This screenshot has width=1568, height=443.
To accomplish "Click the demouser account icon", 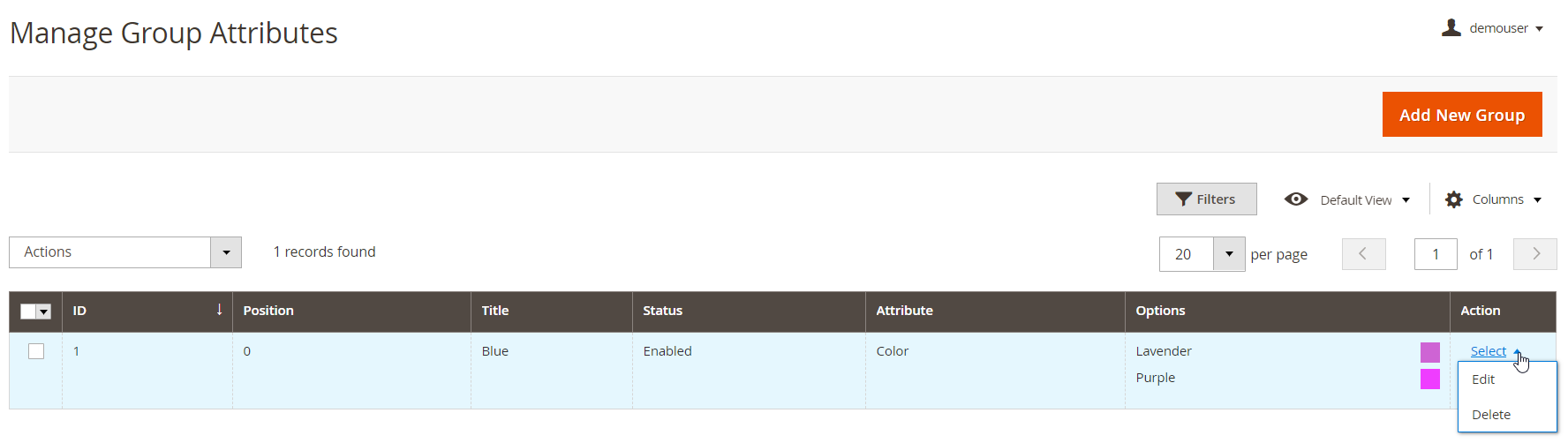I will pos(1451,28).
